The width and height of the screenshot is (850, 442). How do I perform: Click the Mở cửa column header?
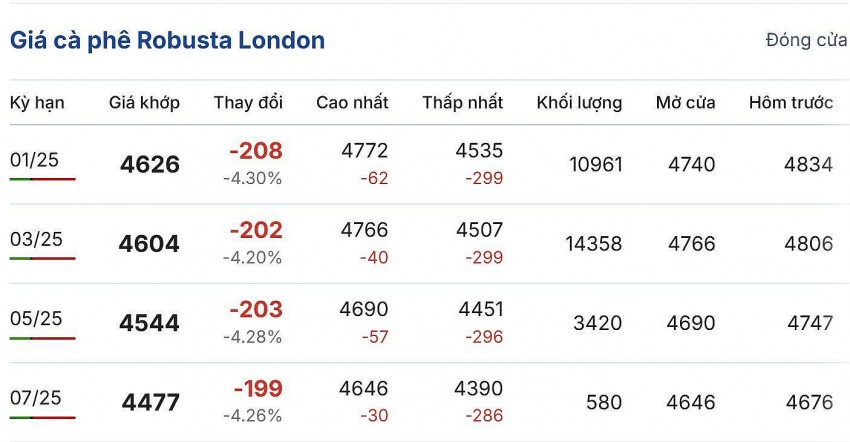point(685,103)
